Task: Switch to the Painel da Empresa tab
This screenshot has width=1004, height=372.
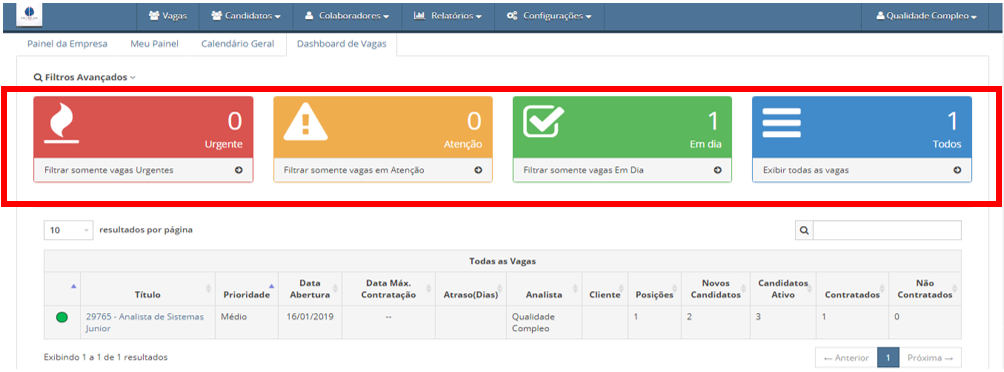Action: pos(67,44)
